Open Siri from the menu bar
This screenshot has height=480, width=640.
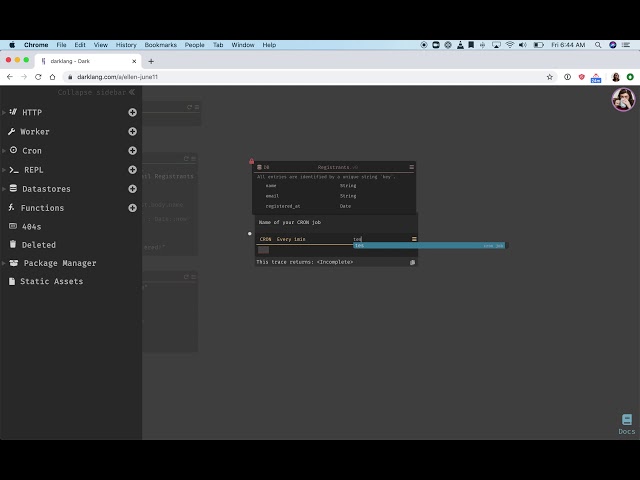612,45
